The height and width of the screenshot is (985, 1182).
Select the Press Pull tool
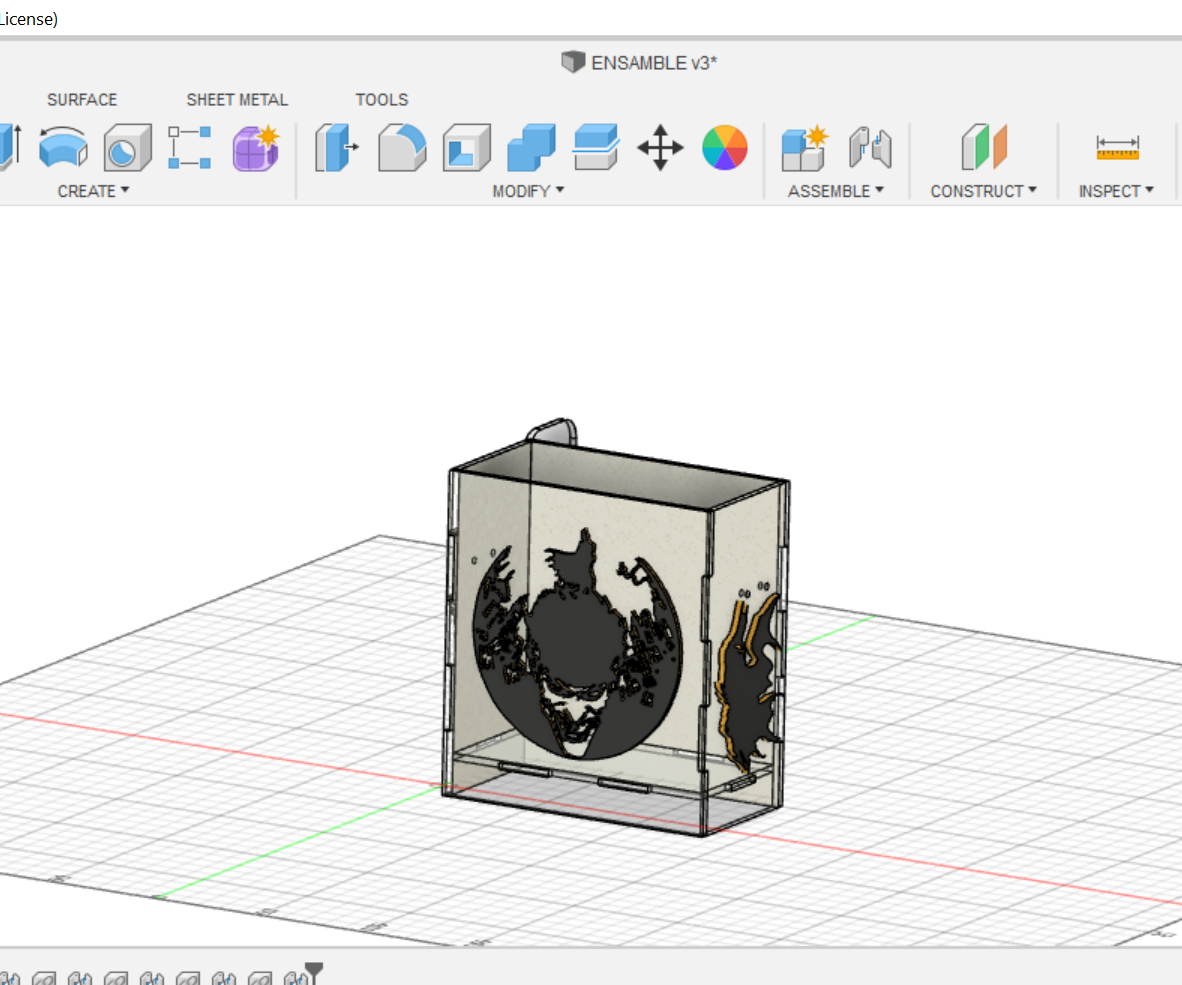pyautogui.click(x=338, y=148)
